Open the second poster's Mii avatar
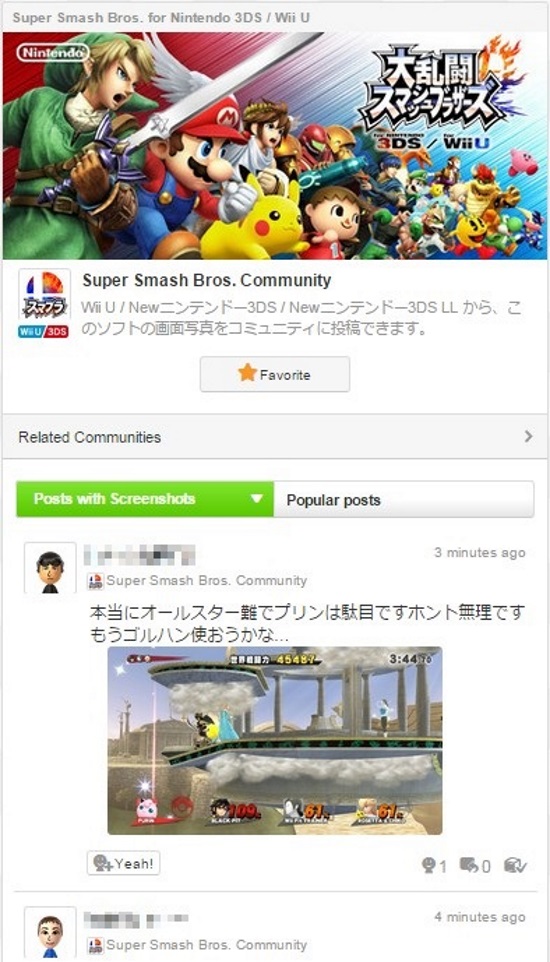The height and width of the screenshot is (962, 550). click(x=50, y=933)
